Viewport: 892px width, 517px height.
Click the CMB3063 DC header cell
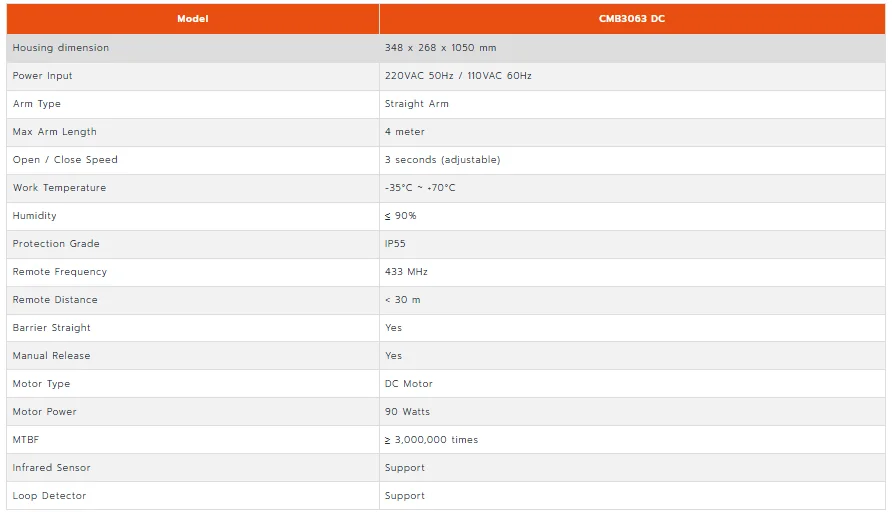[632, 19]
